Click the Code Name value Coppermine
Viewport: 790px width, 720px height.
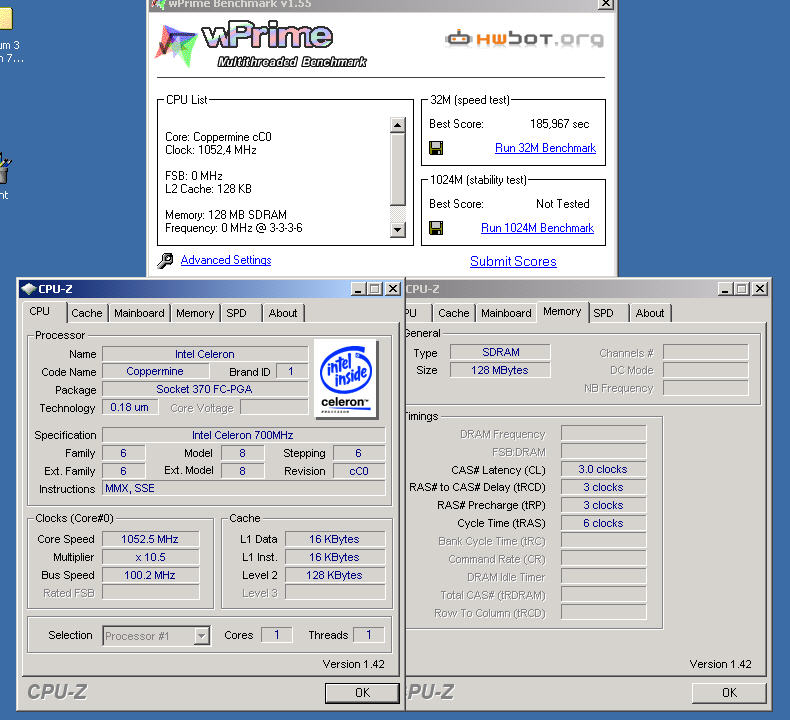(155, 371)
